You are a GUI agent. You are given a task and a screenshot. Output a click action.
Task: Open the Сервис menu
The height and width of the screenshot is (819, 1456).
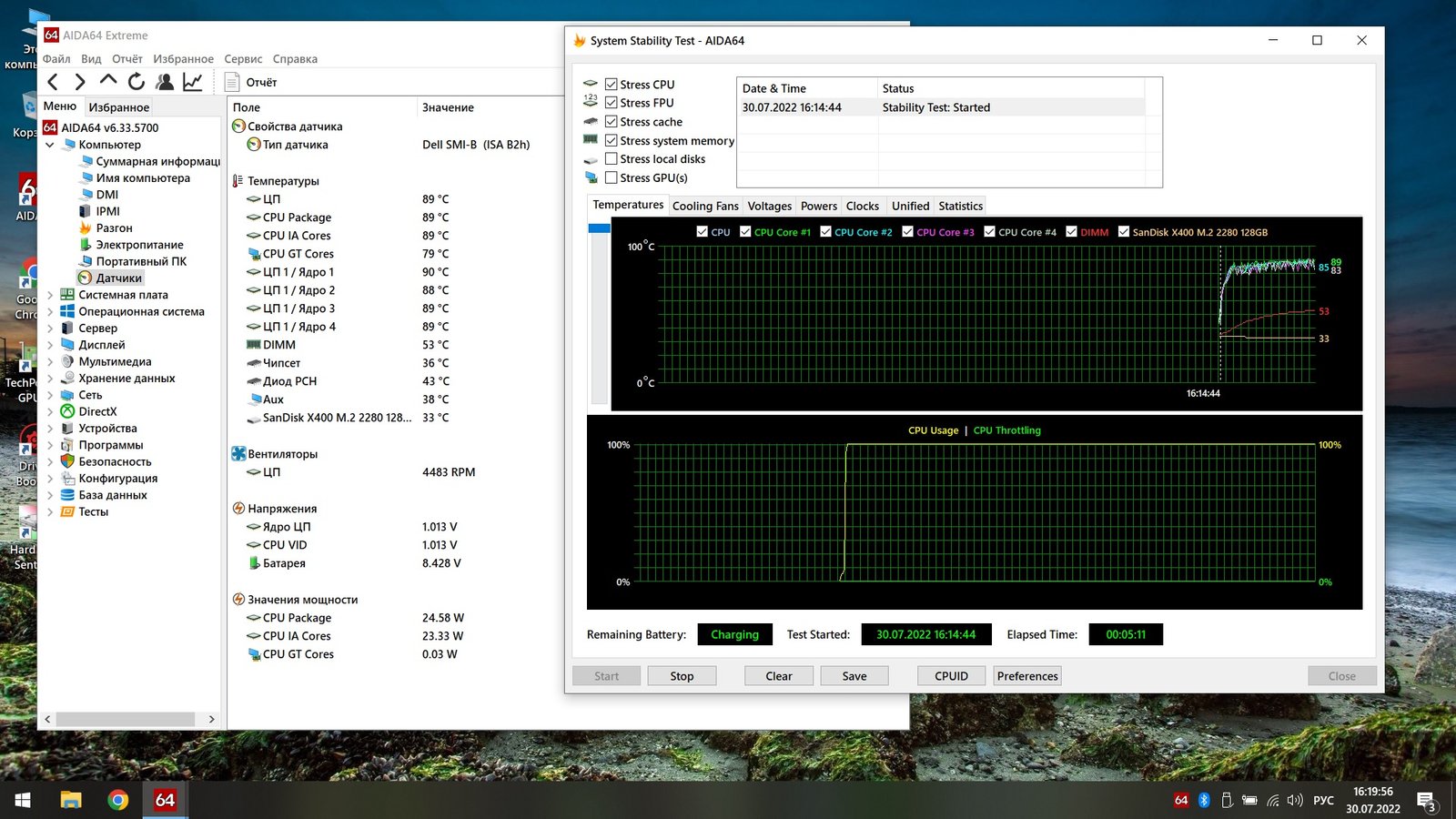point(243,59)
